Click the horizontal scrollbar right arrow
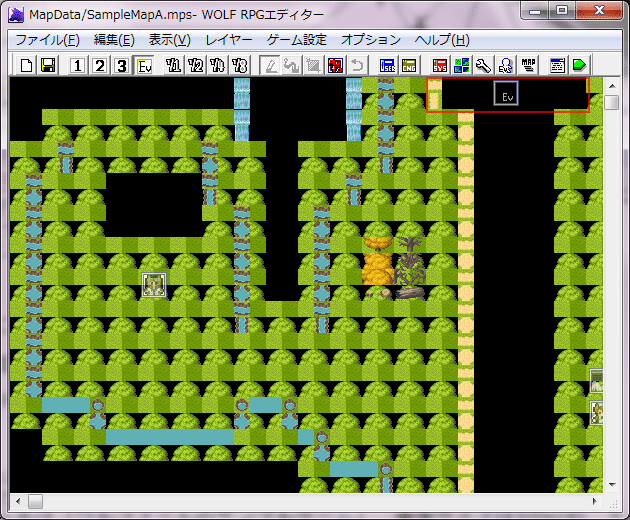 pos(594,501)
